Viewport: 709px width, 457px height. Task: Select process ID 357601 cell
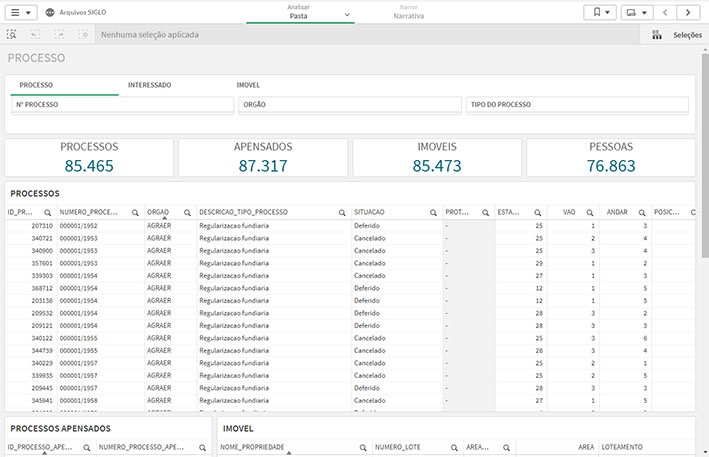42,263
